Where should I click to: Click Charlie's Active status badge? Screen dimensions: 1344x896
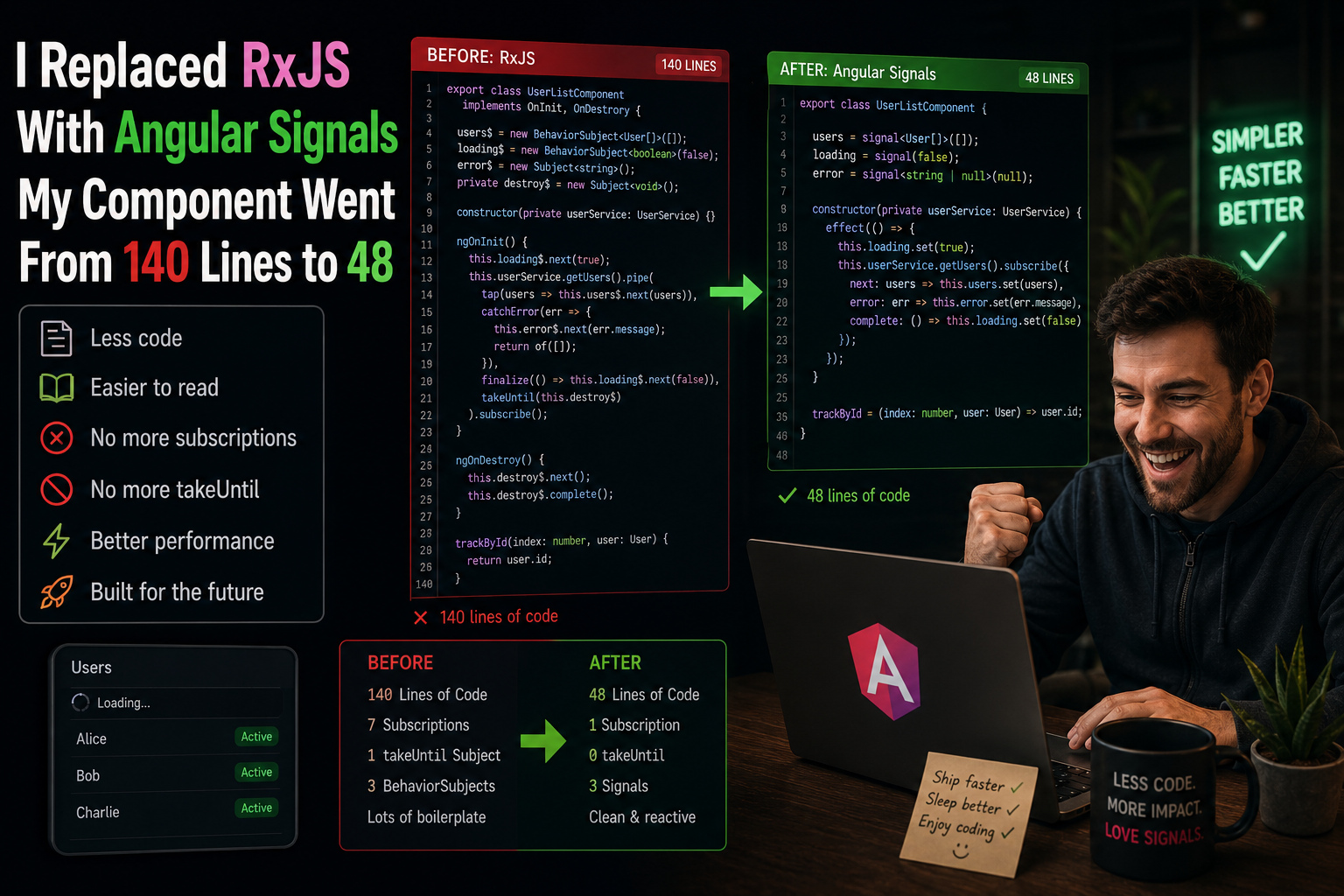(x=256, y=808)
